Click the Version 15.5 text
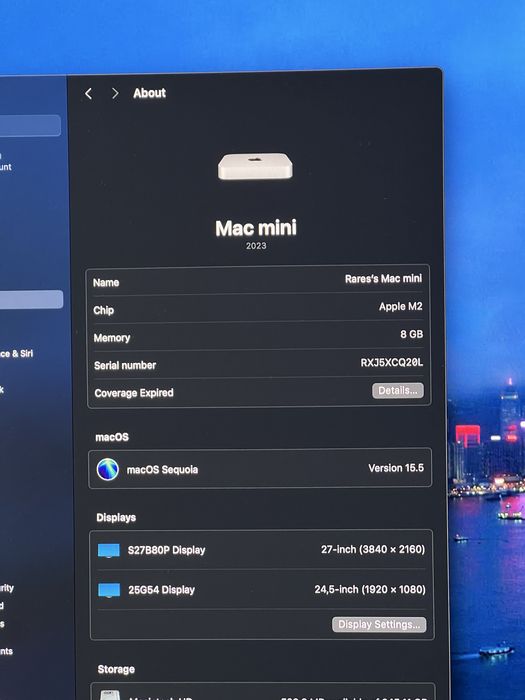Viewport: 525px width, 700px height. click(x=396, y=468)
